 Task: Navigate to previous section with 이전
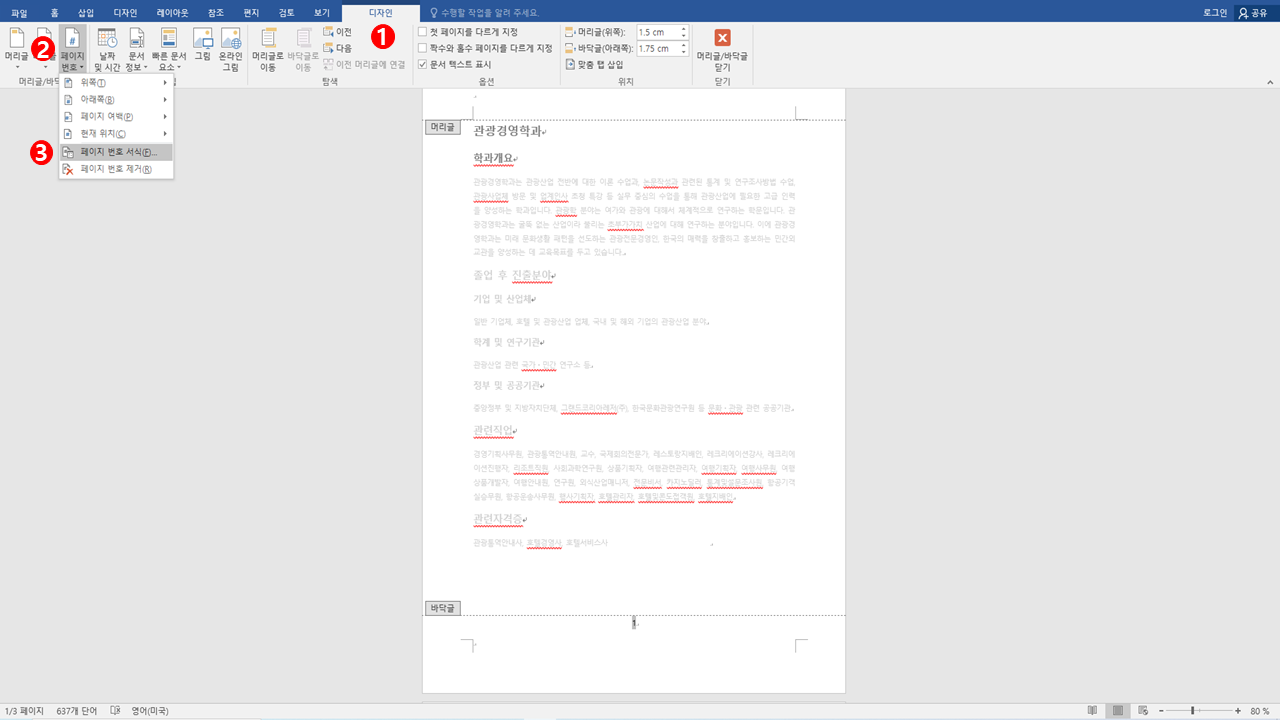[340, 31]
